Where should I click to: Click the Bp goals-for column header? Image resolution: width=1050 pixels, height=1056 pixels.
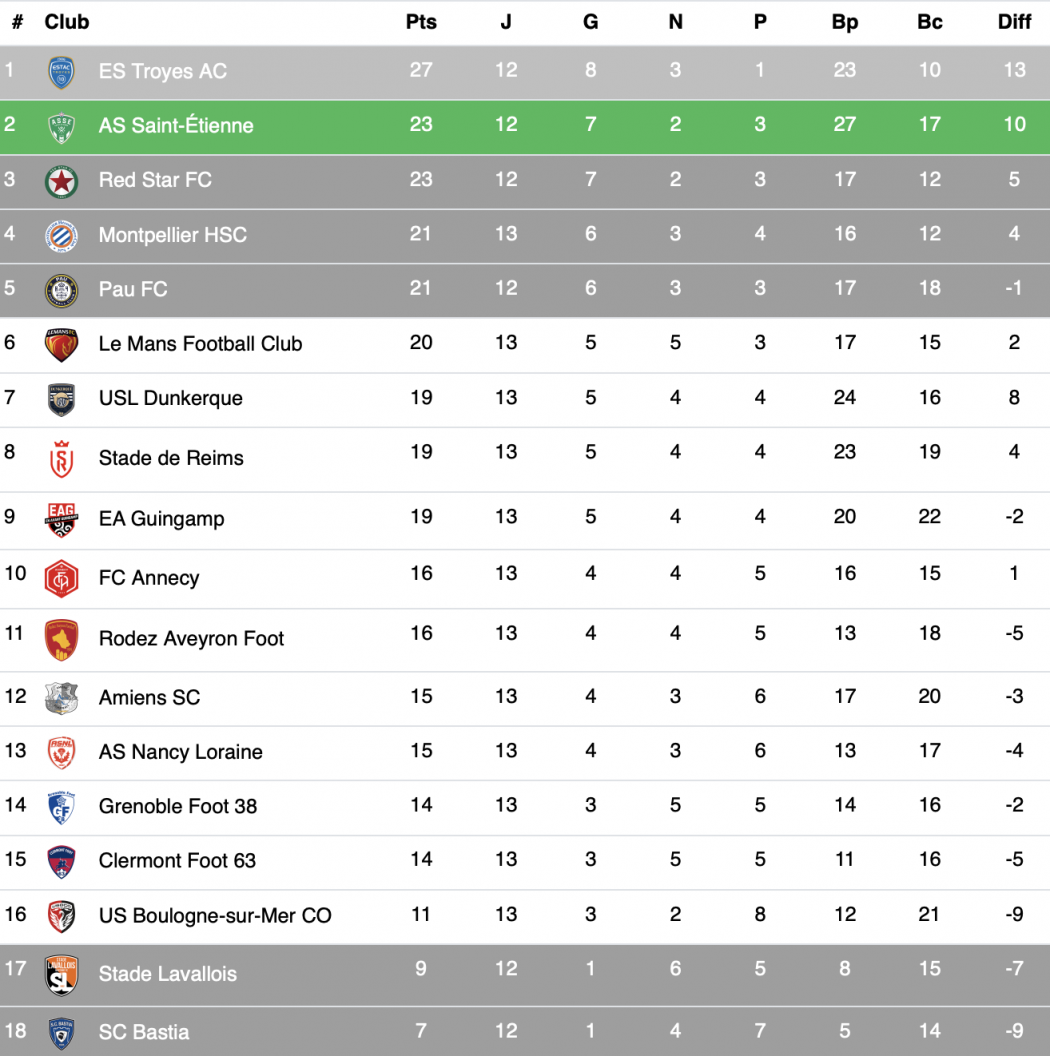[845, 22]
